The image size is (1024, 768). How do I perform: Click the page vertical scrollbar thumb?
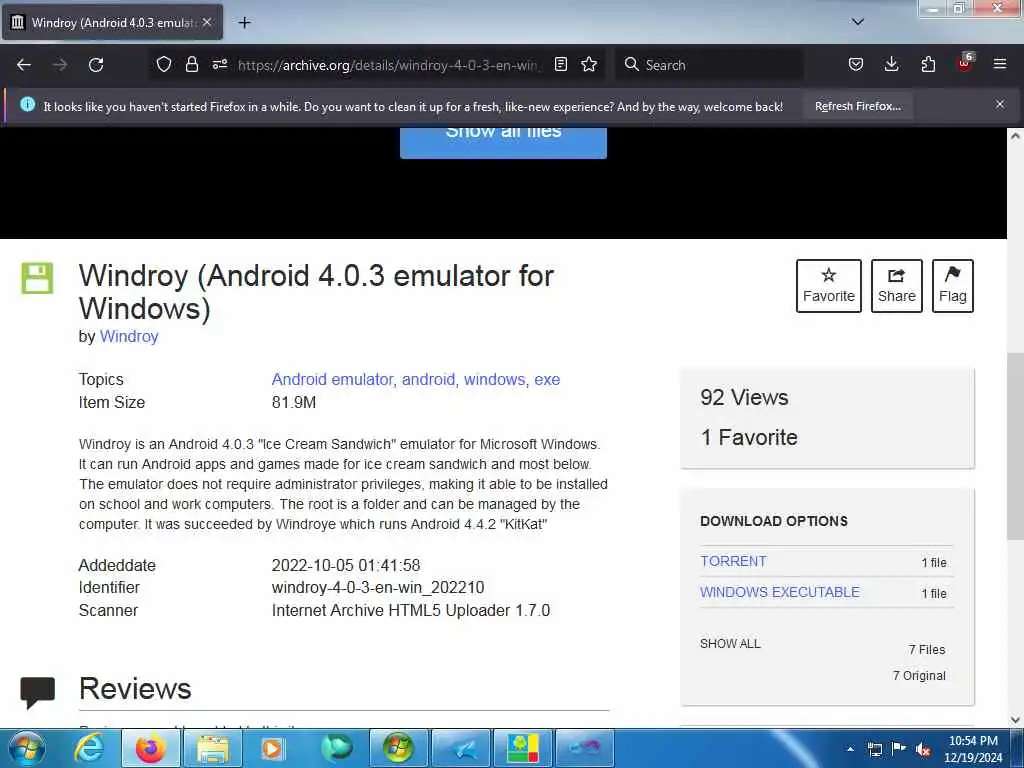1015,446
